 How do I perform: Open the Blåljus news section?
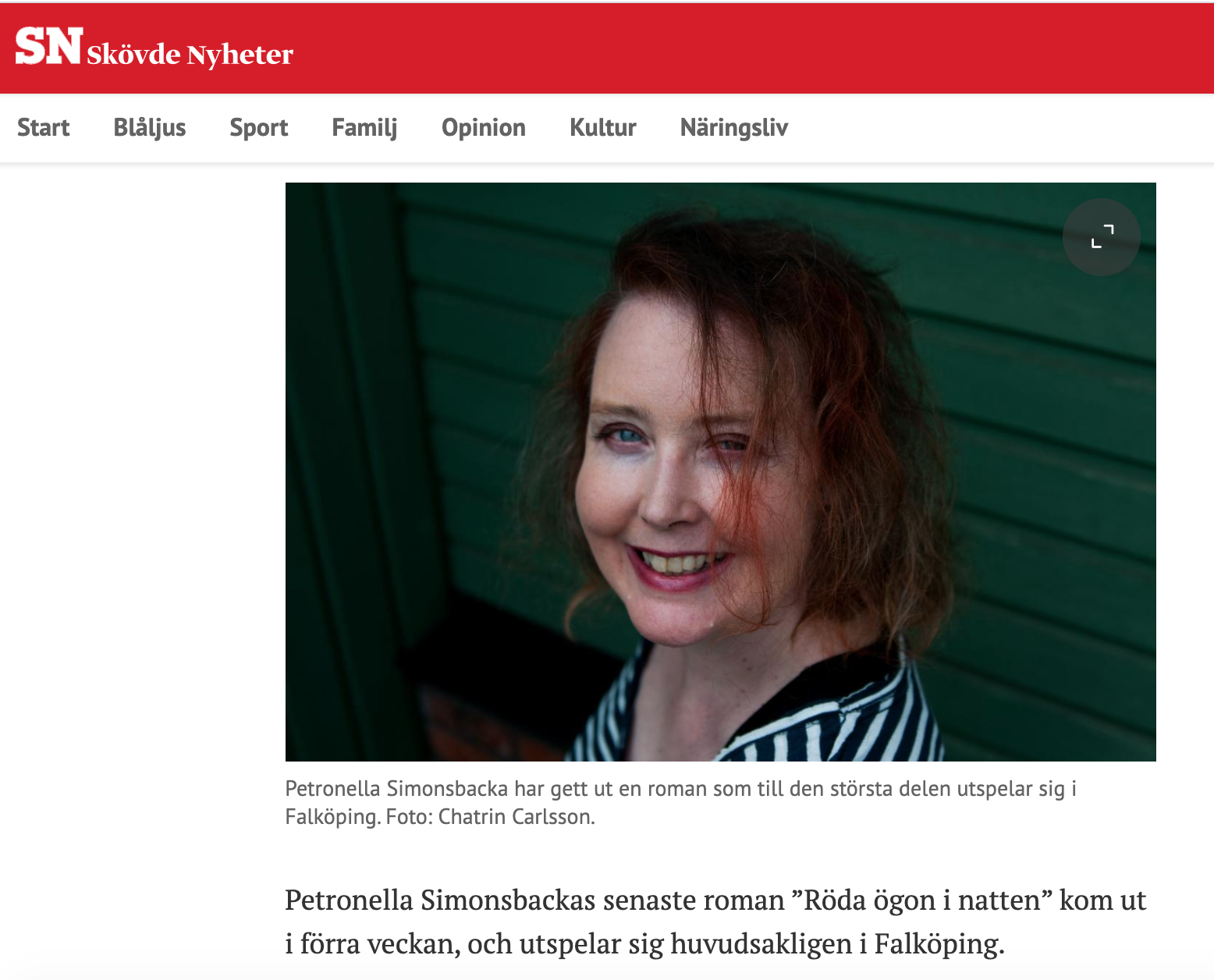pyautogui.click(x=150, y=127)
